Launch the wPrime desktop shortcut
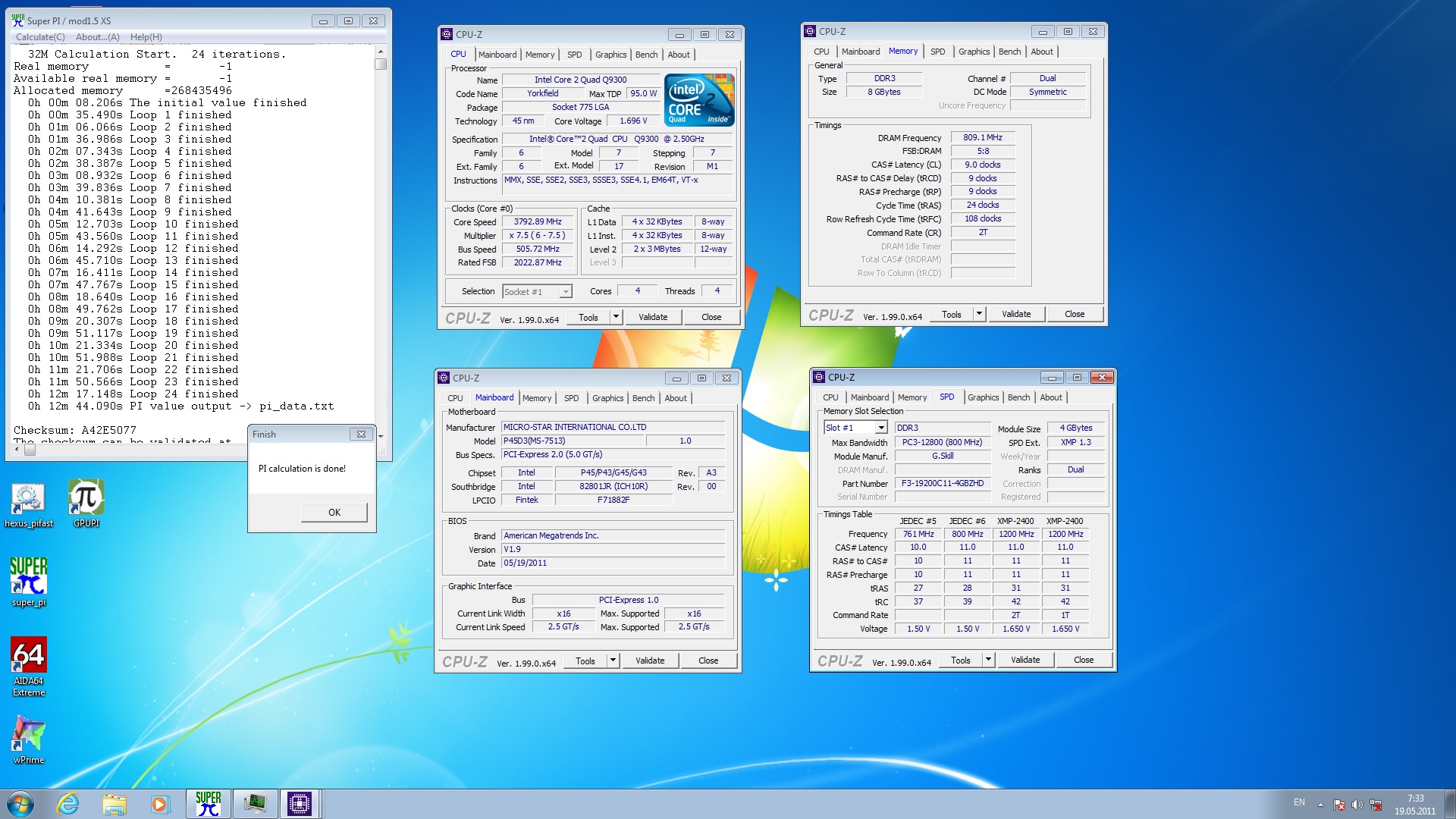 (29, 739)
